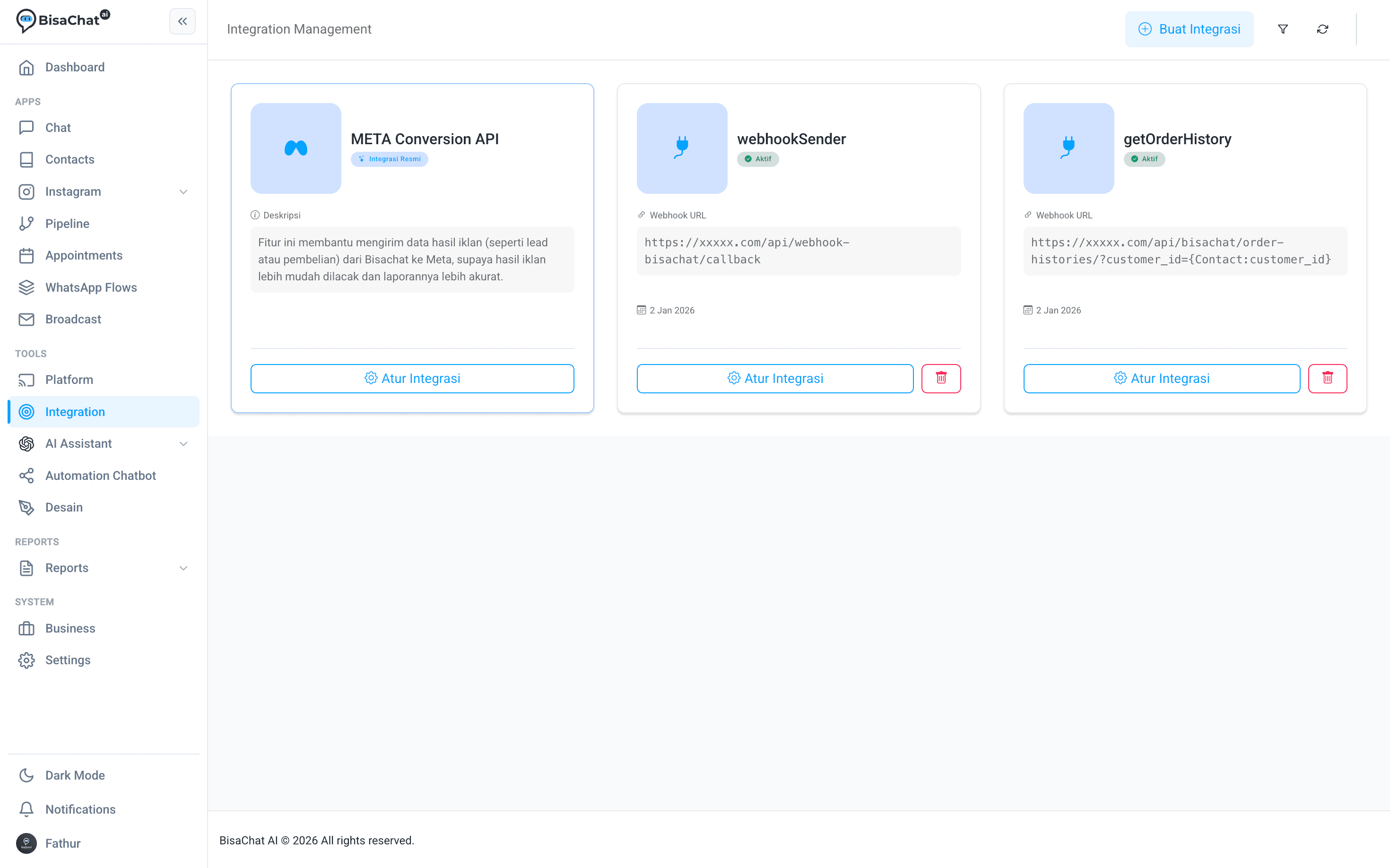1390x868 pixels.
Task: Click Atur Integrasi for webhookSender
Action: pyautogui.click(x=775, y=378)
